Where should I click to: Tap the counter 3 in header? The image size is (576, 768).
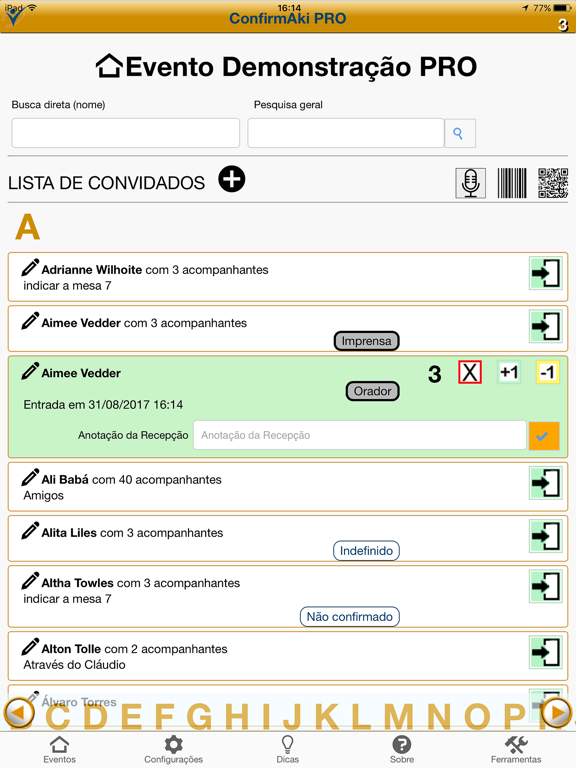pos(563,24)
